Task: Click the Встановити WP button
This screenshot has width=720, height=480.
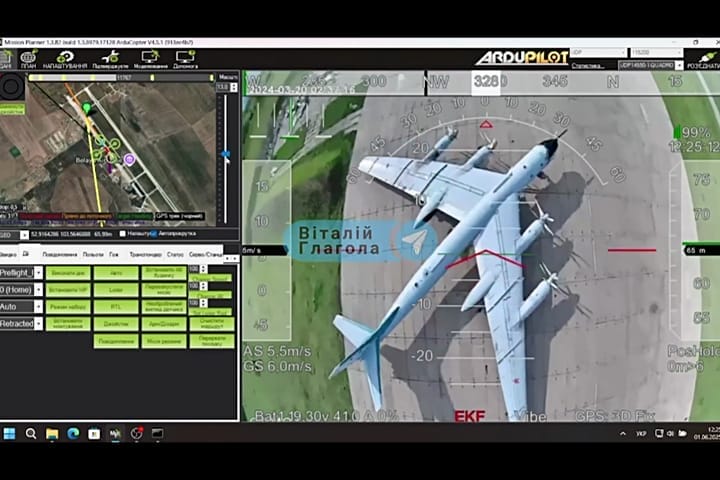Action: [68, 290]
